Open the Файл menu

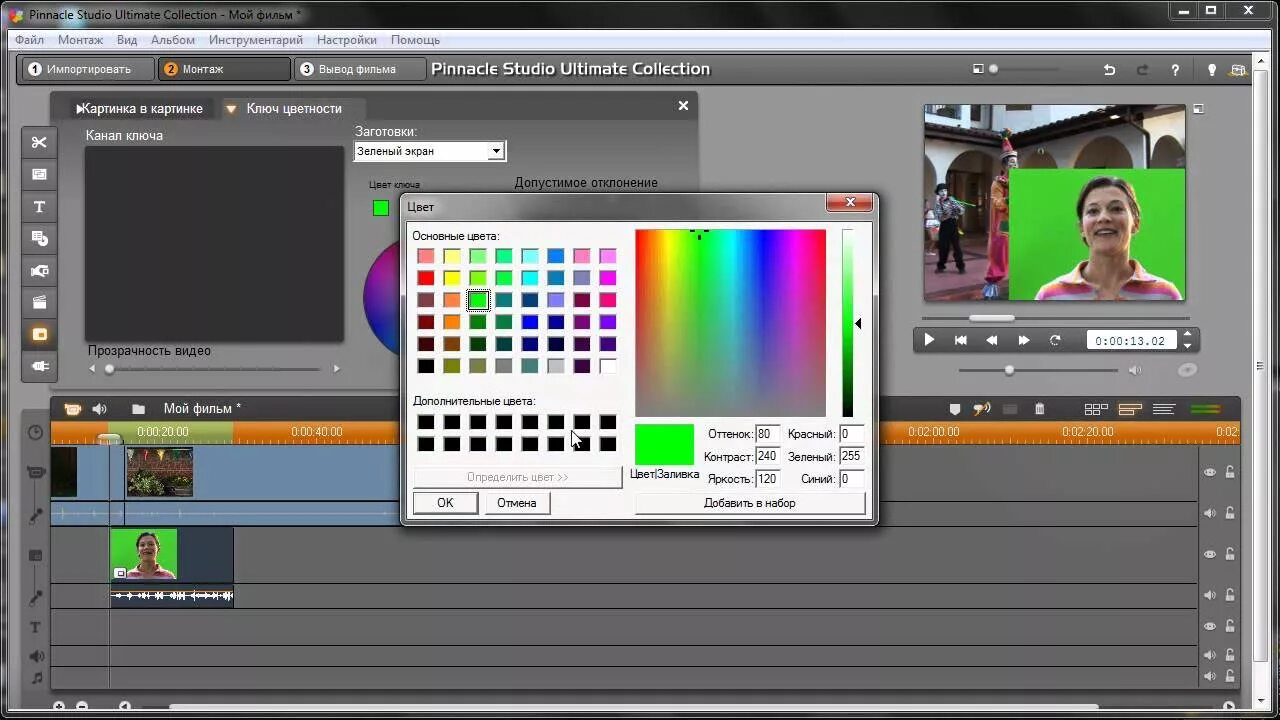click(29, 40)
